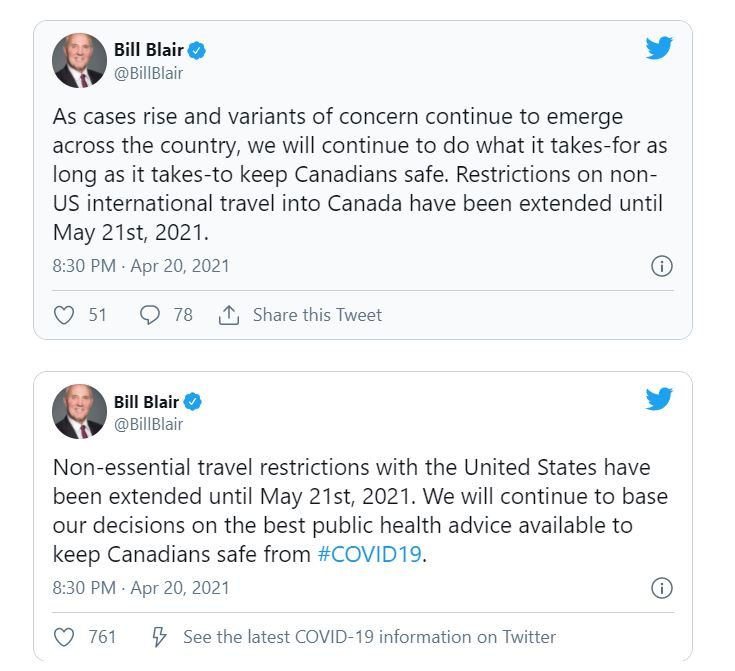This screenshot has height=671, width=735.
Task: Open Bill Blair's avatar in second tweet
Action: point(79,412)
